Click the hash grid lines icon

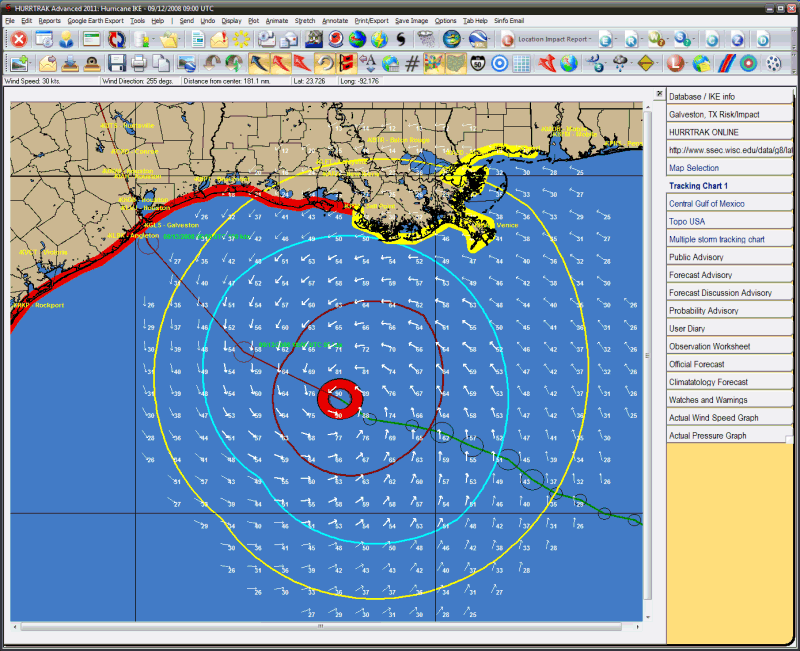412,64
